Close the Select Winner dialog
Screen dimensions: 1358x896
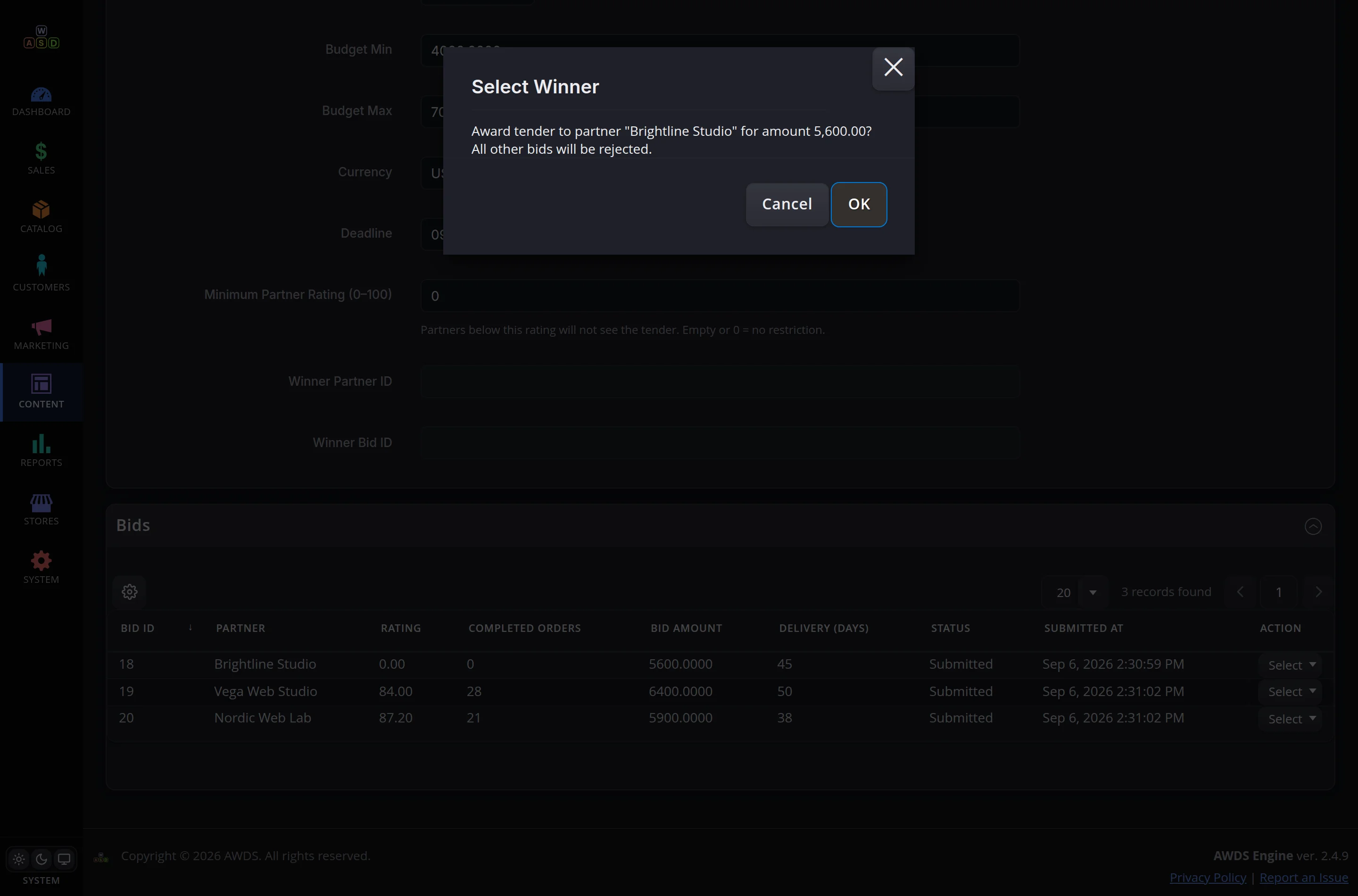(894, 68)
